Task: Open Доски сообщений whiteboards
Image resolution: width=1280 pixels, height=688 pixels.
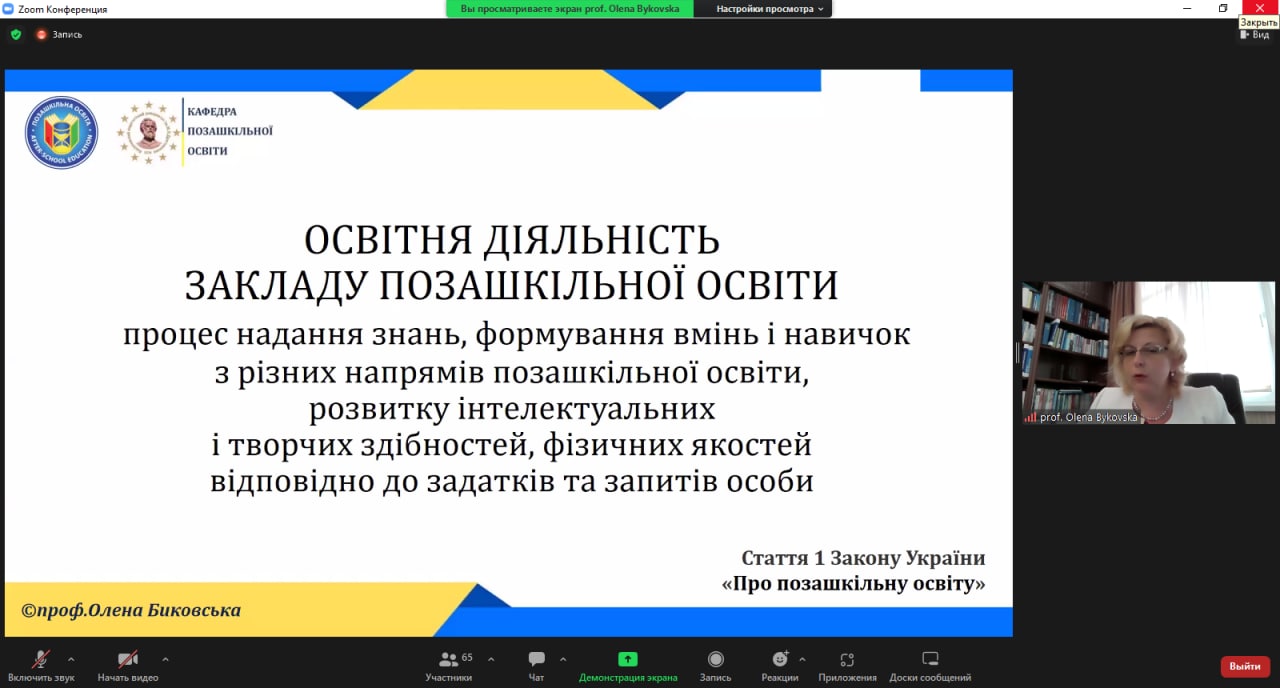Action: click(x=930, y=664)
